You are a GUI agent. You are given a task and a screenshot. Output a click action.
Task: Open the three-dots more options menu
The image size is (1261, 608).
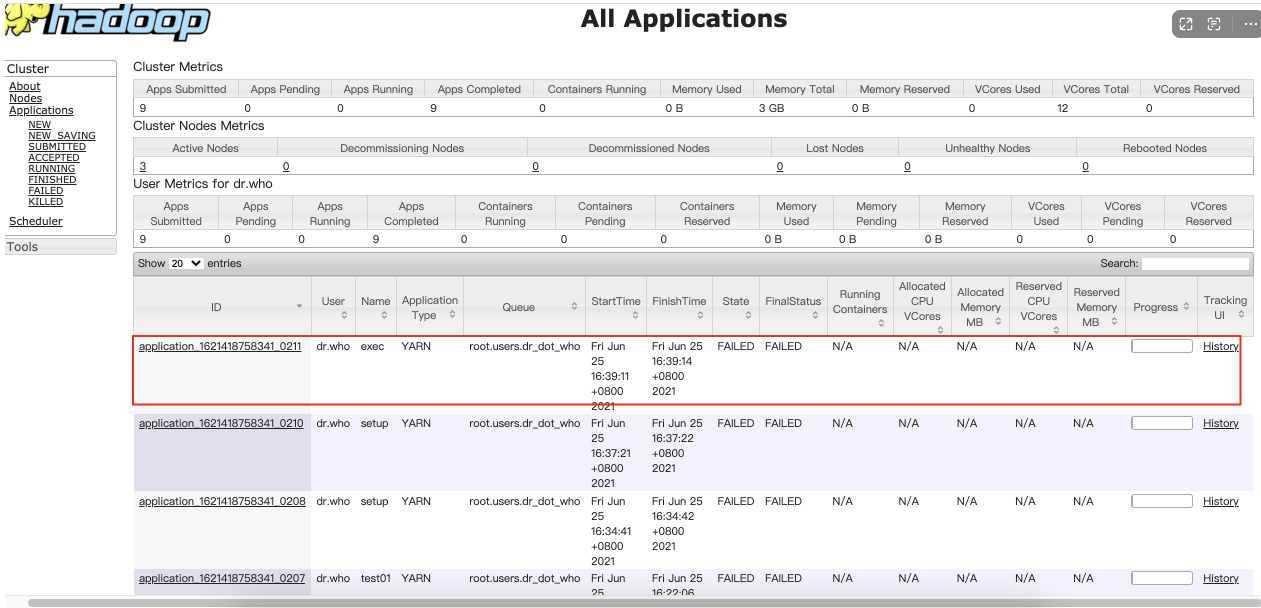(x=1250, y=25)
